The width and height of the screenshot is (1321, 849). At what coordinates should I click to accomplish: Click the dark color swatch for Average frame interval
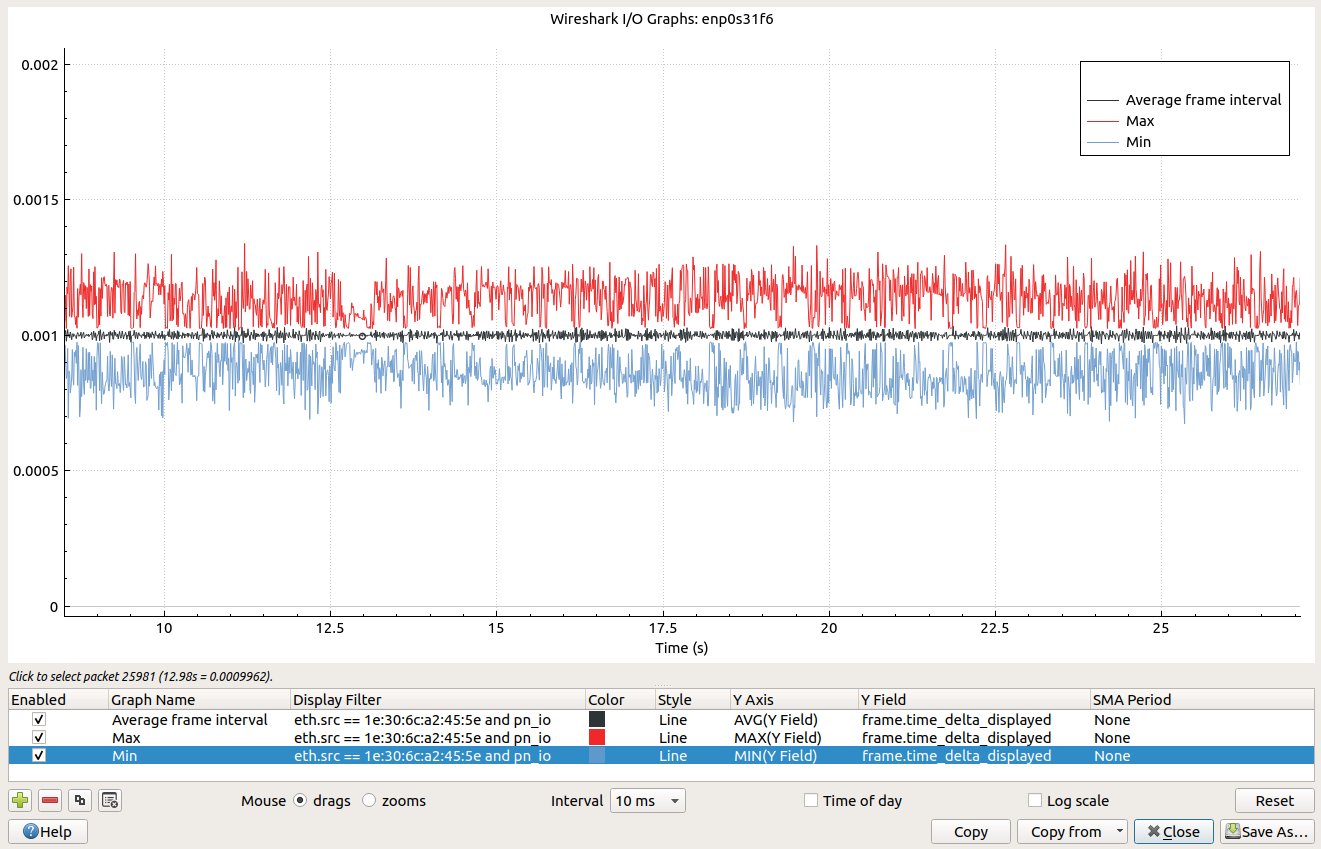click(x=597, y=720)
